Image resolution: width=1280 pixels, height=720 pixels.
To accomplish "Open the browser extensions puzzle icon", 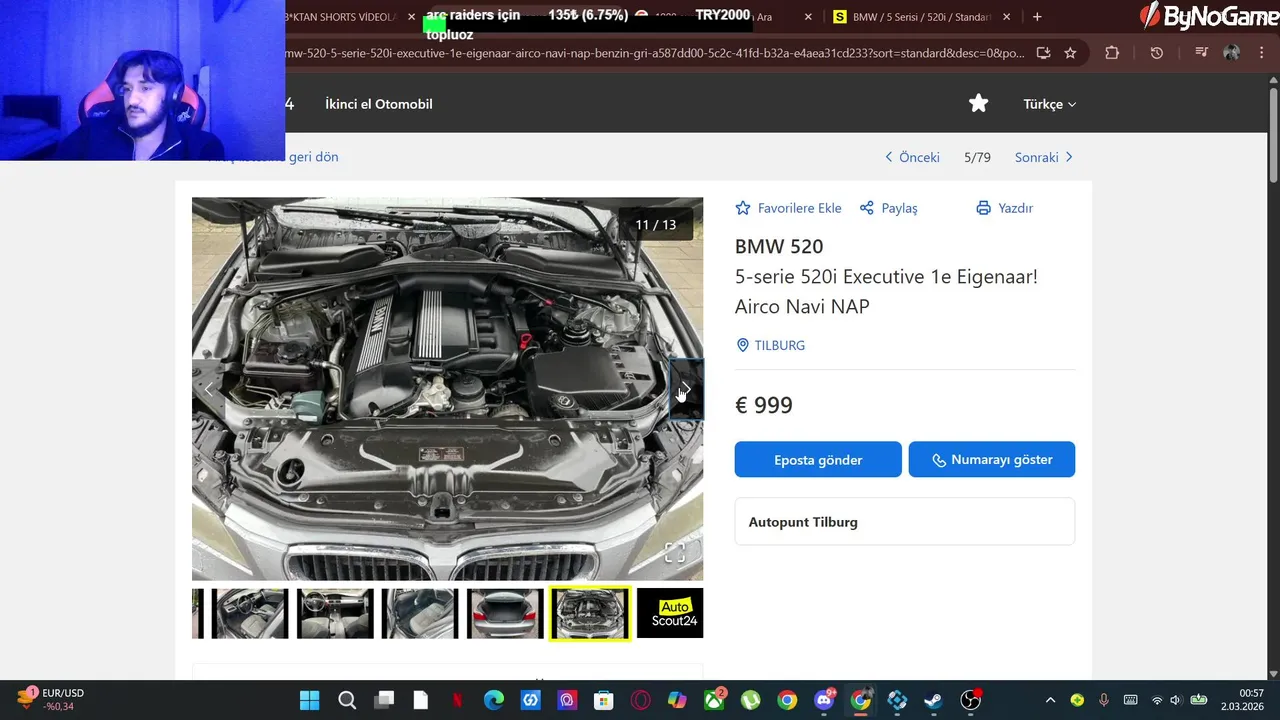I will pyautogui.click(x=1112, y=53).
